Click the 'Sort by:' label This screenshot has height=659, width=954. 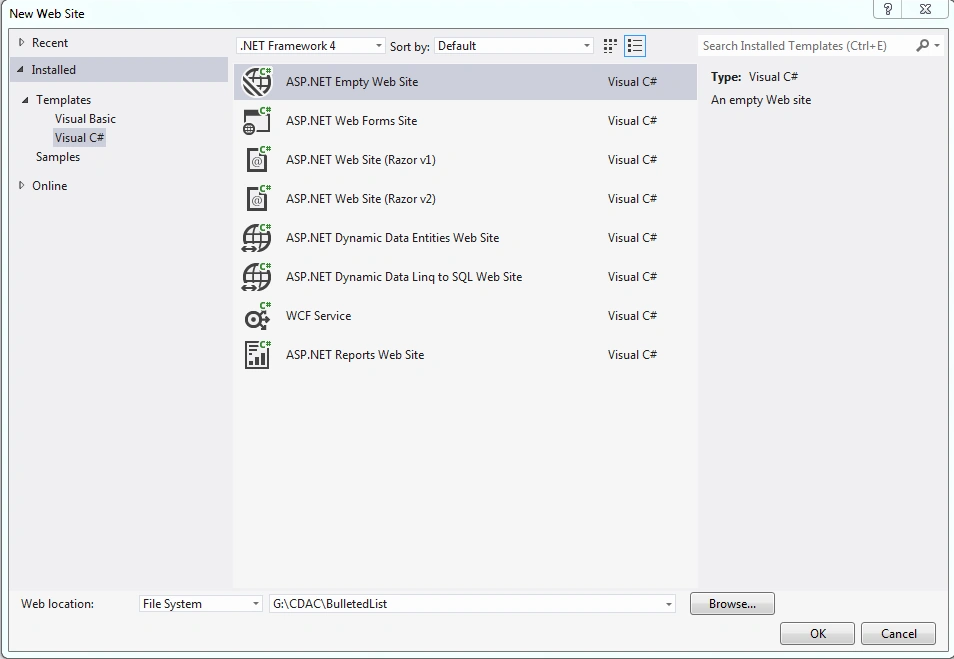(x=409, y=46)
